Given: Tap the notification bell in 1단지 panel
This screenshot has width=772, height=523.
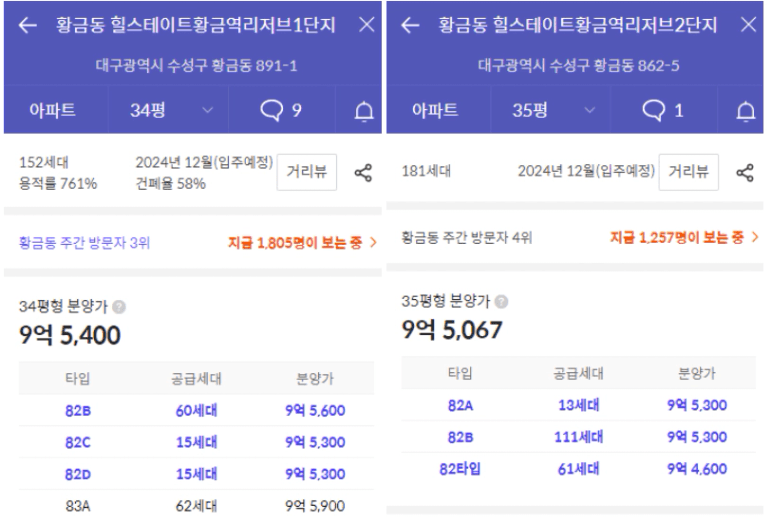Looking at the screenshot, I should 364,111.
